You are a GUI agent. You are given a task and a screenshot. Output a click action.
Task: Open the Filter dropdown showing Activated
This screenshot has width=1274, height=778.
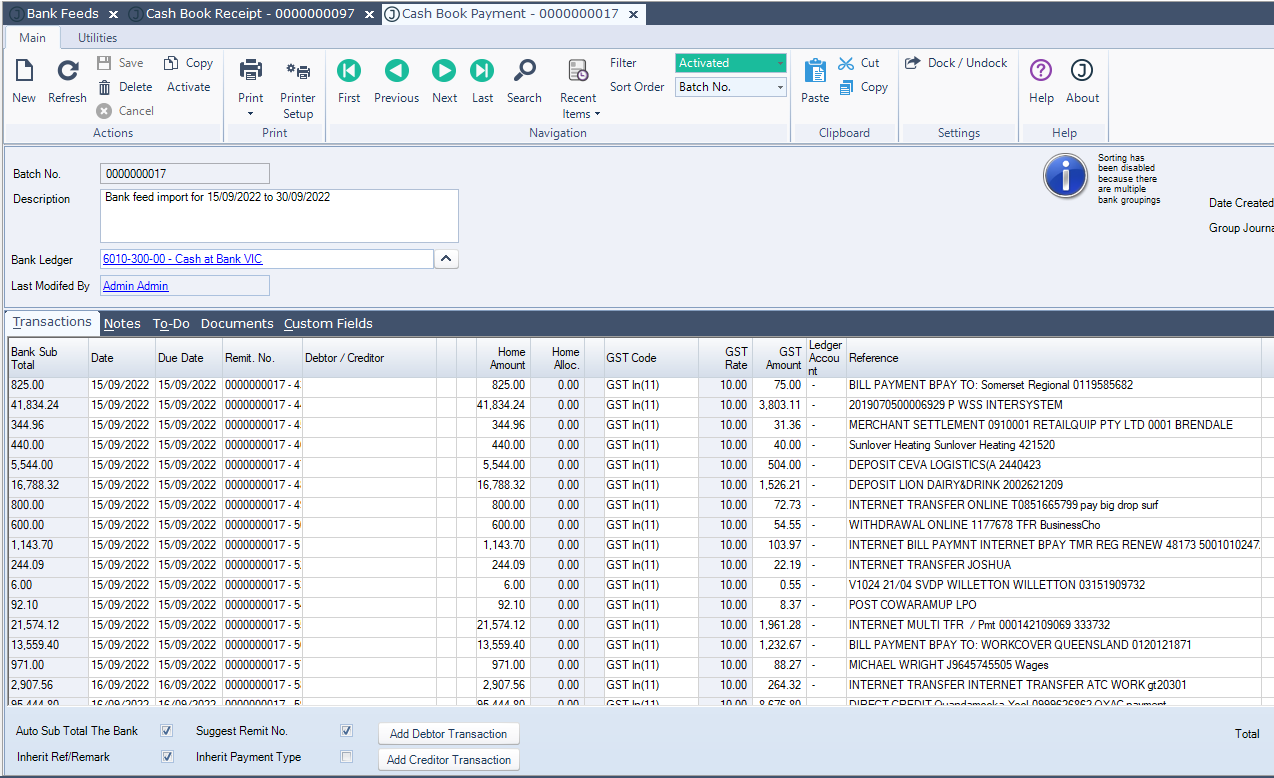click(x=730, y=63)
